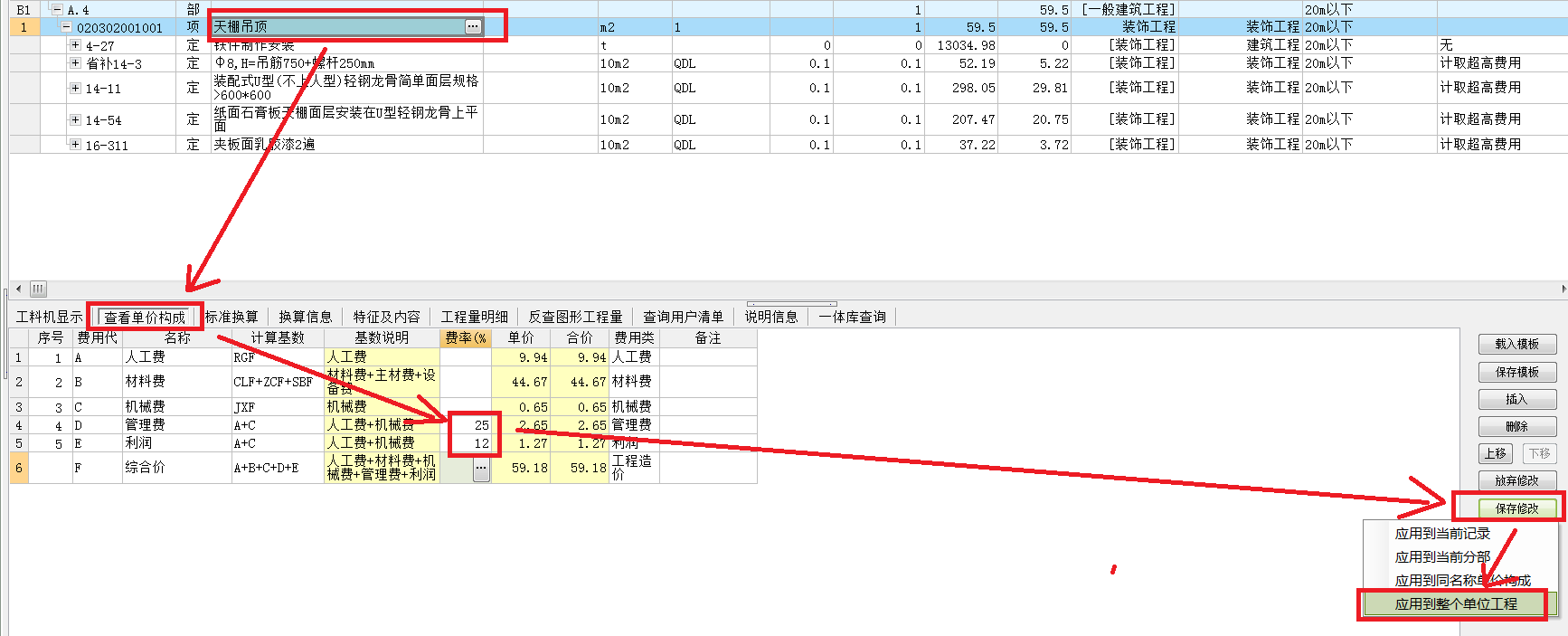Open the 反查图形工程量 tab
The height and width of the screenshot is (636, 1568).
(575, 317)
